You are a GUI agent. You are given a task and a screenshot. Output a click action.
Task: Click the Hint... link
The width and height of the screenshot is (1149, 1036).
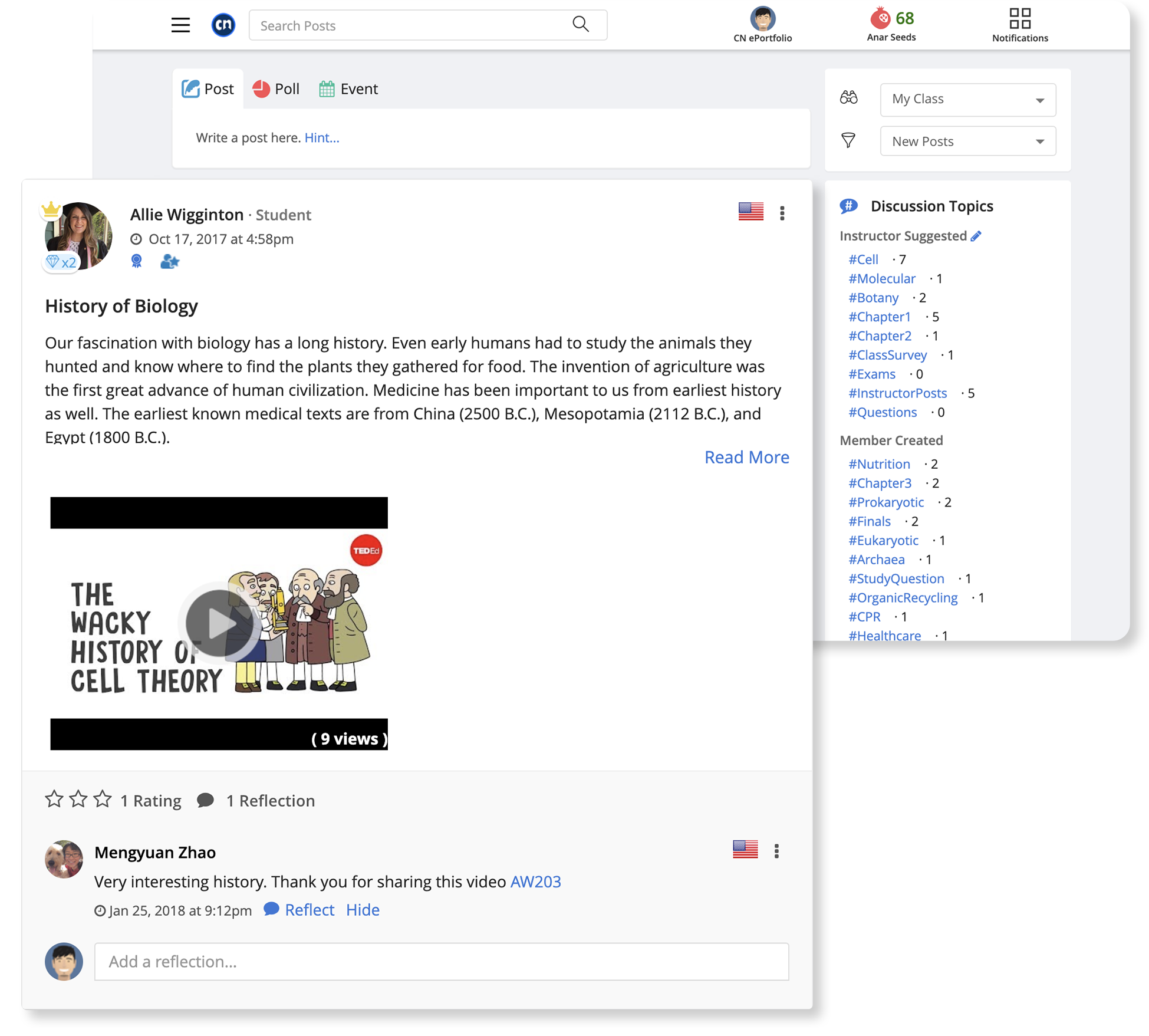pyautogui.click(x=322, y=137)
